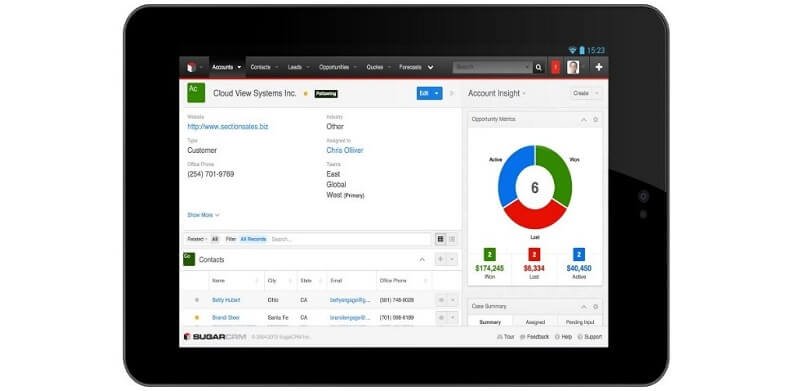Select the Summary tab in Case Summary
The image size is (785, 391).
[490, 322]
